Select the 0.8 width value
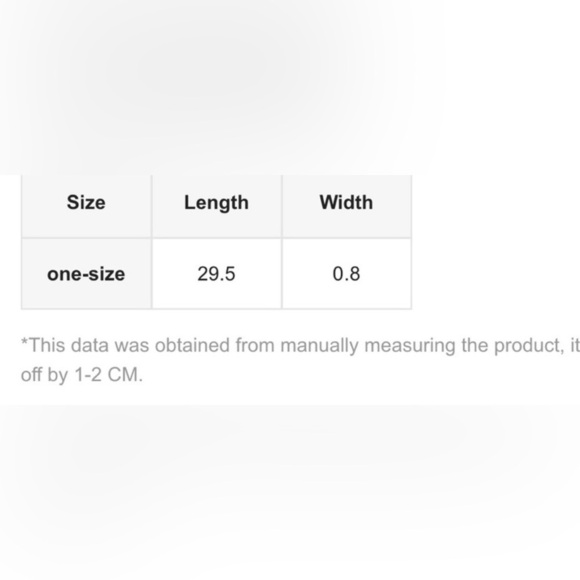Image resolution: width=580 pixels, height=580 pixels. [x=347, y=274]
